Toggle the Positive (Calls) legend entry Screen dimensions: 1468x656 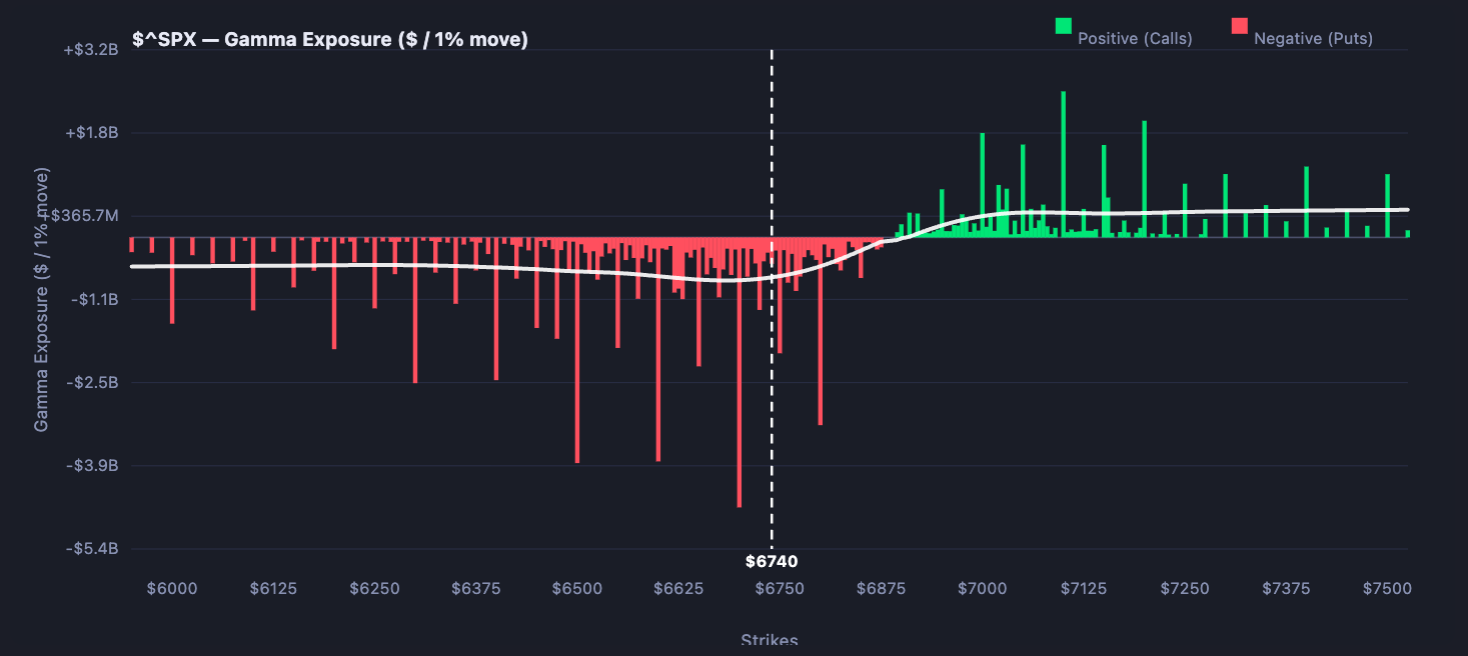click(x=1124, y=33)
